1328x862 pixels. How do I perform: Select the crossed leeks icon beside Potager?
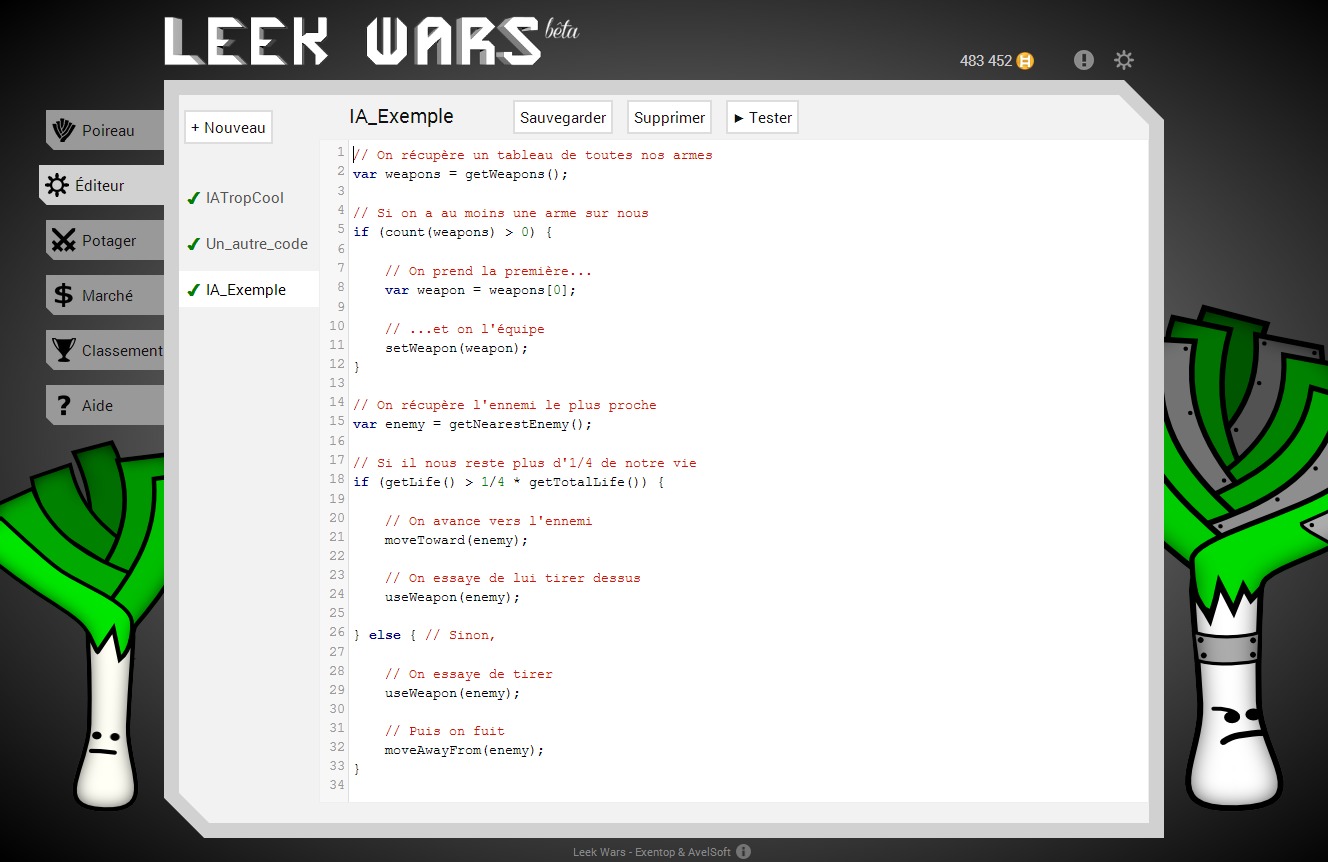(x=62, y=240)
